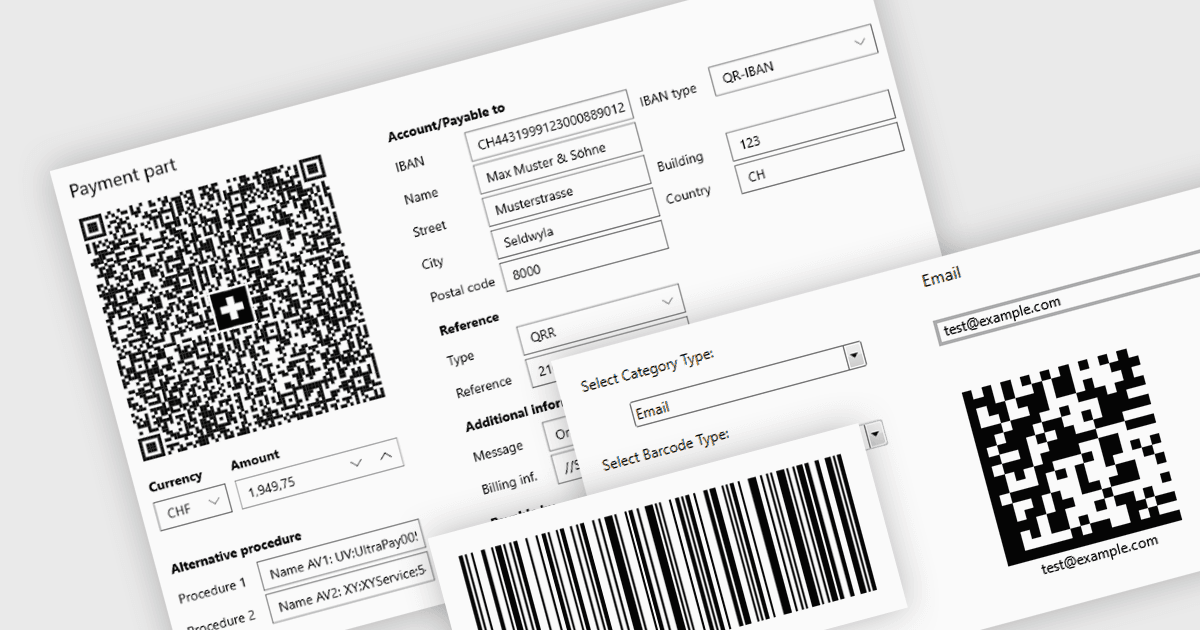Image resolution: width=1200 pixels, height=630 pixels.
Task: Click the Swiss QR code image
Action: [x=230, y=306]
